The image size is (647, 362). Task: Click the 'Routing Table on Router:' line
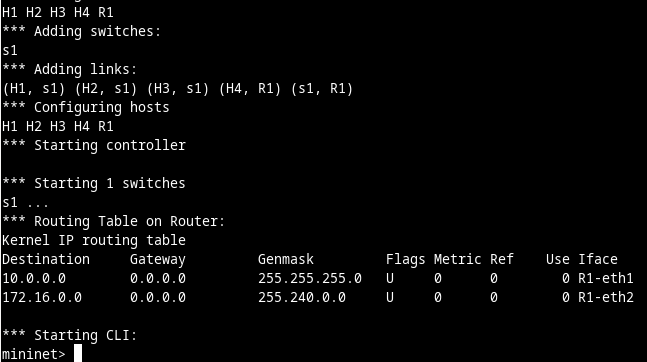(x=113, y=222)
